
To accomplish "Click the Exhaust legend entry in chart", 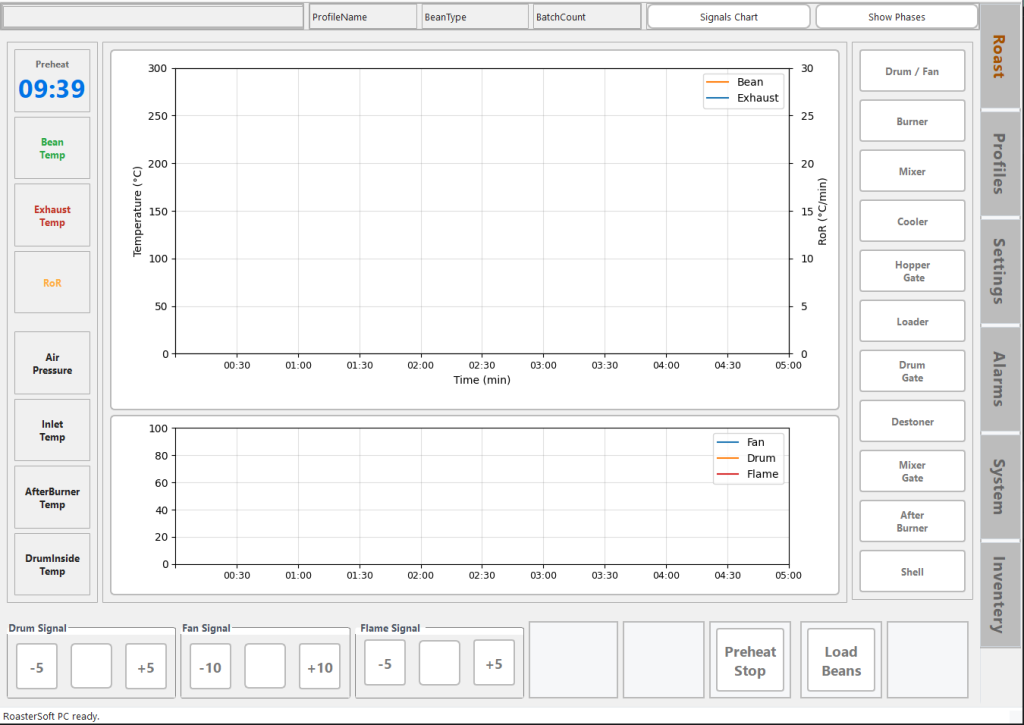I will click(x=743, y=98).
